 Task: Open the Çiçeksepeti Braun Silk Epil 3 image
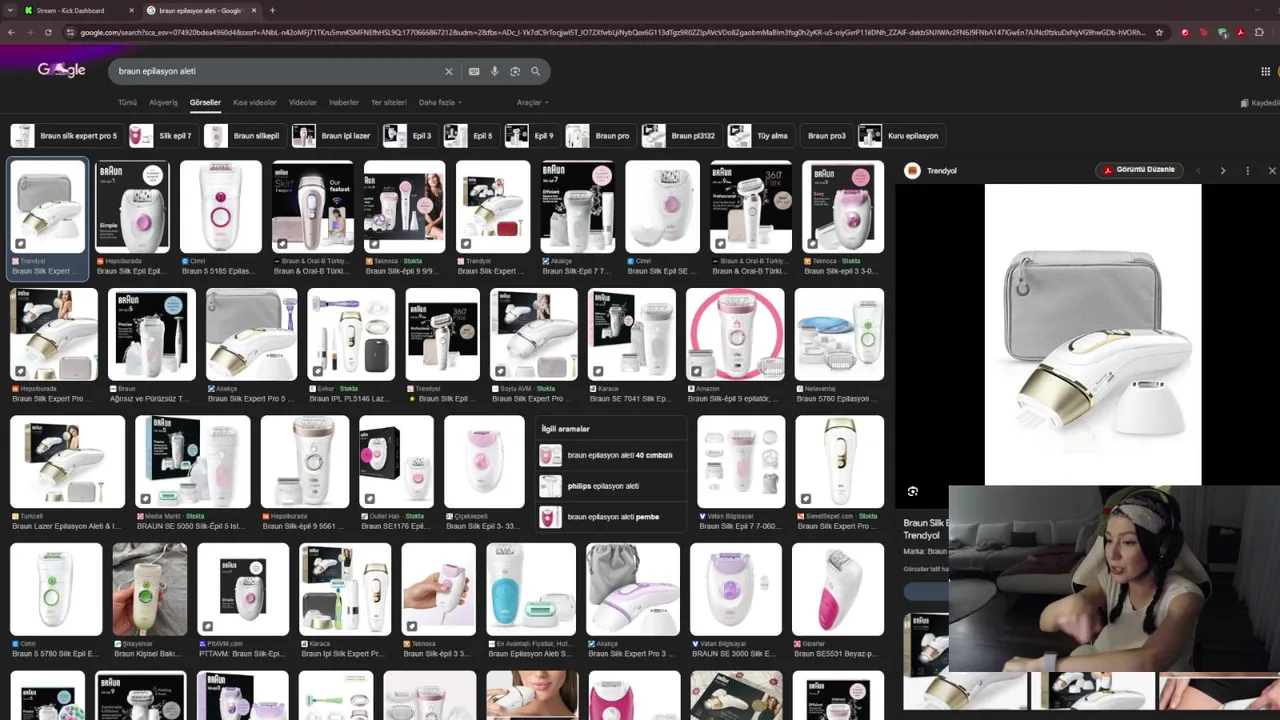pos(484,462)
